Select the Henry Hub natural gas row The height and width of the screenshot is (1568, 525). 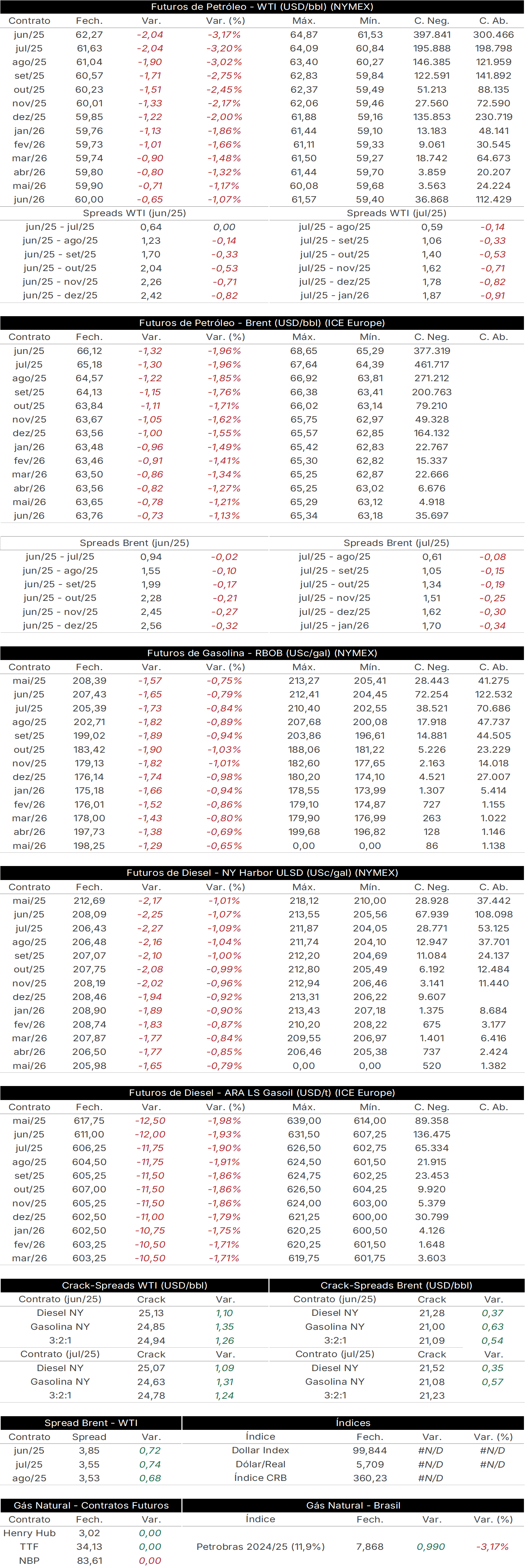coord(91,1533)
